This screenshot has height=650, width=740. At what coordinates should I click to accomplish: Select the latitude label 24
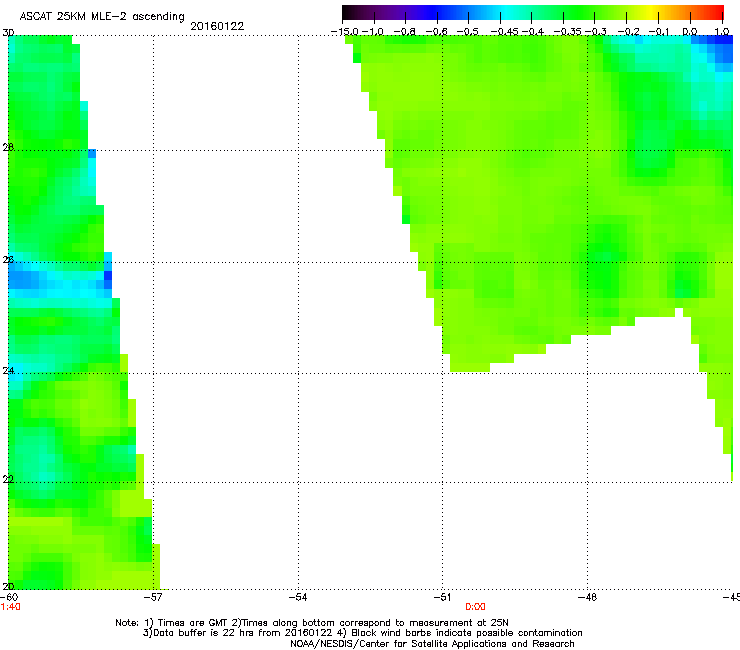coord(8,371)
